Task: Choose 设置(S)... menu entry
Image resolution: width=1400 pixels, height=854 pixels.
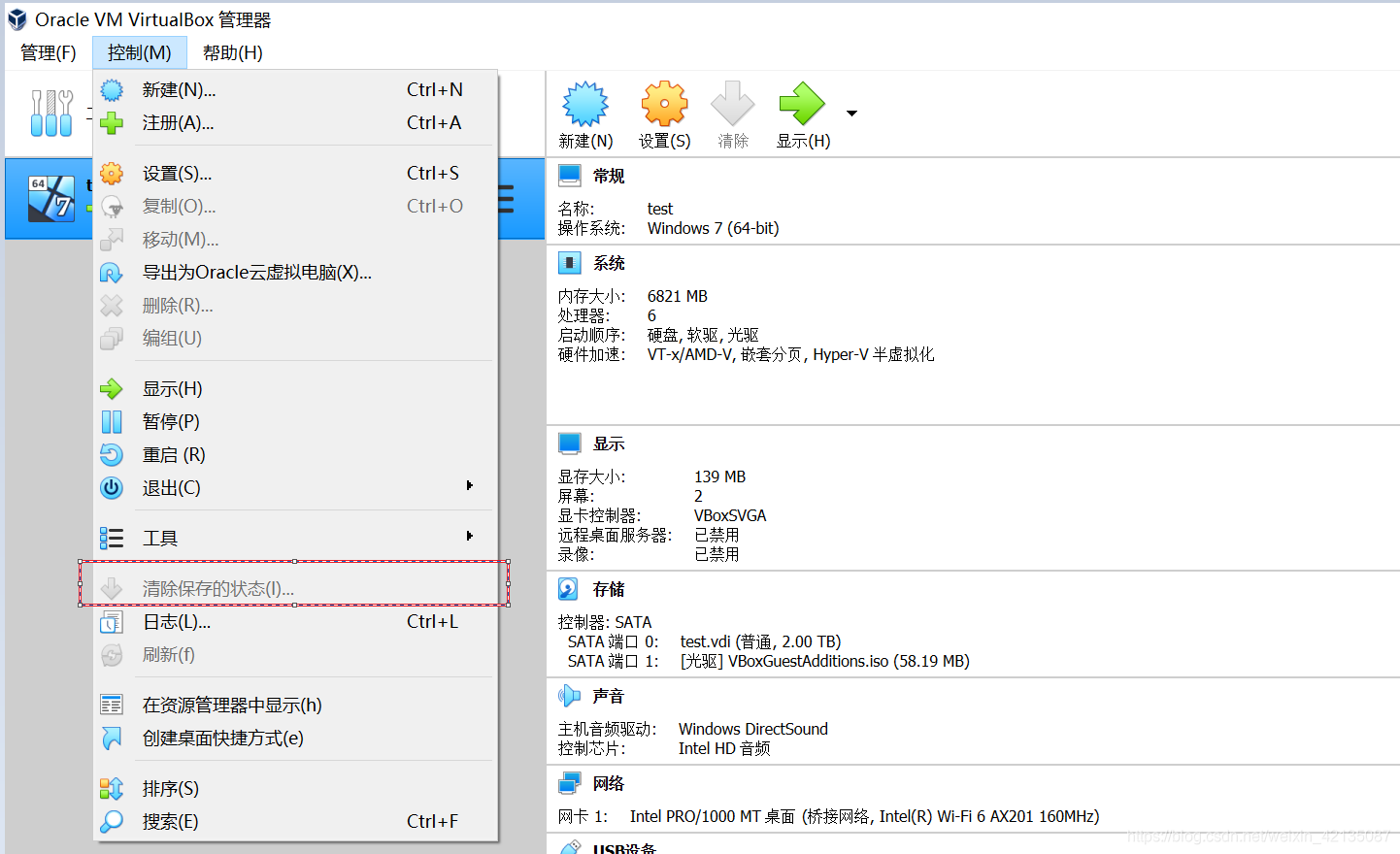Action: [x=295, y=174]
